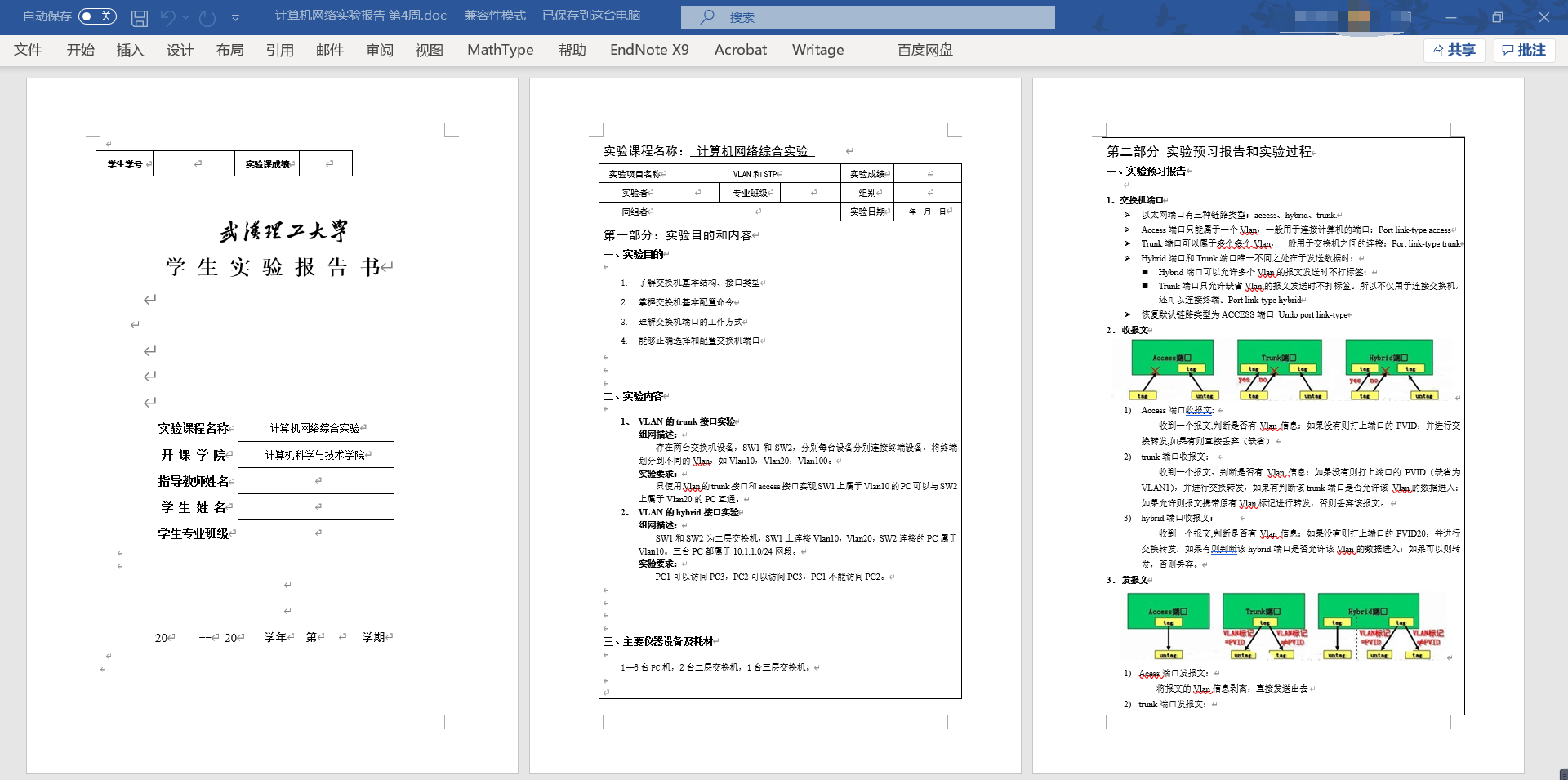
Task: Select the EndNote X9 tab
Action: pos(649,50)
